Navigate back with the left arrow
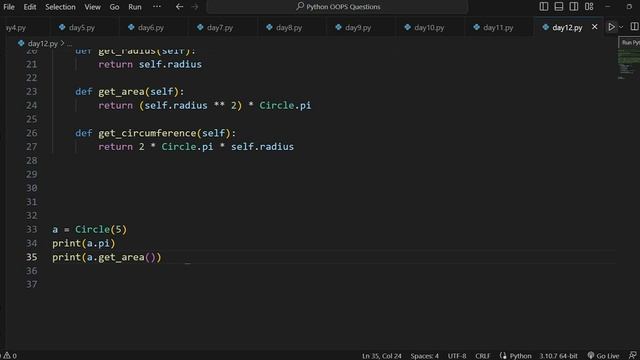 (x=179, y=7)
